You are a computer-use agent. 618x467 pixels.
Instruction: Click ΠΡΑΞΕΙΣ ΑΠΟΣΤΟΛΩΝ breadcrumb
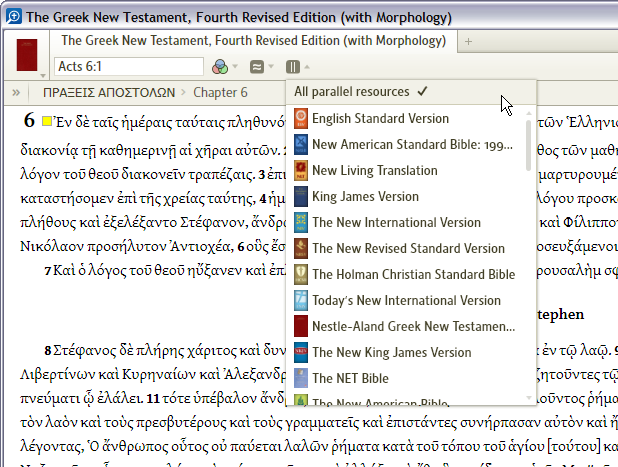[x=109, y=93]
